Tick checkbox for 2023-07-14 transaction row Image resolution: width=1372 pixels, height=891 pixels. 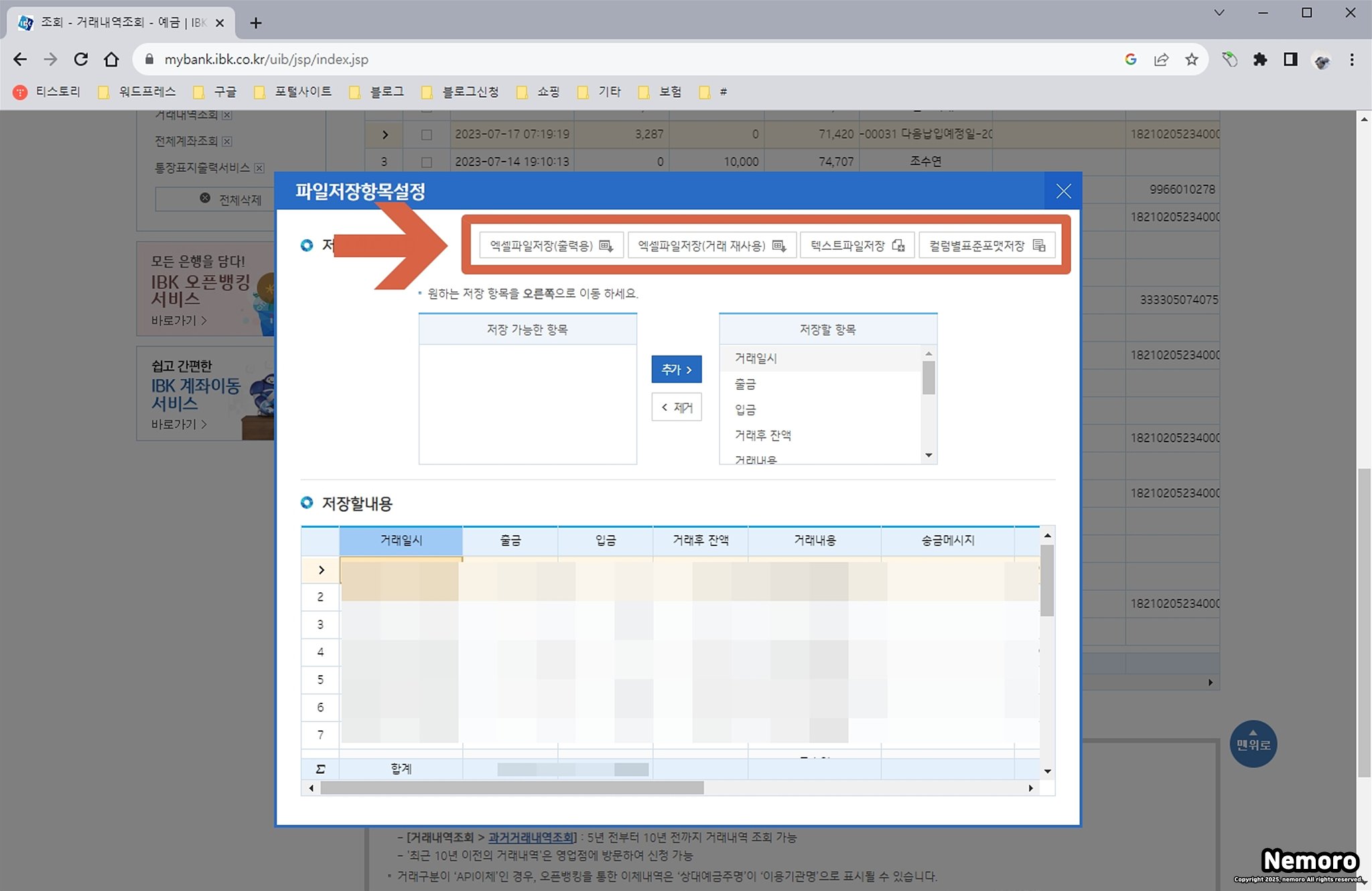tap(427, 162)
